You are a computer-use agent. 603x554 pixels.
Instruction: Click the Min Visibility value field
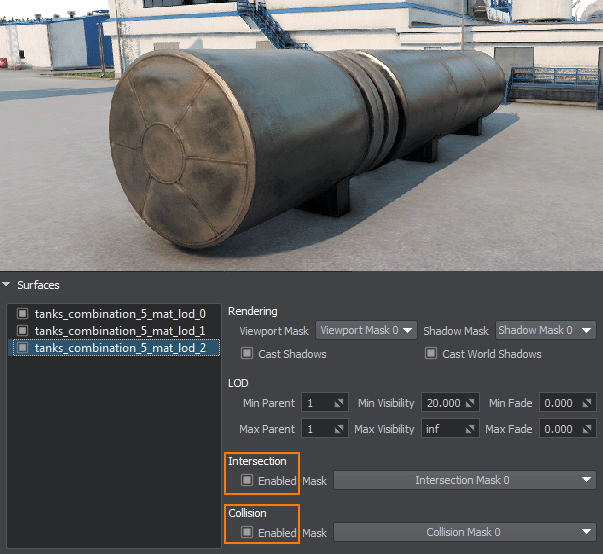(x=442, y=404)
